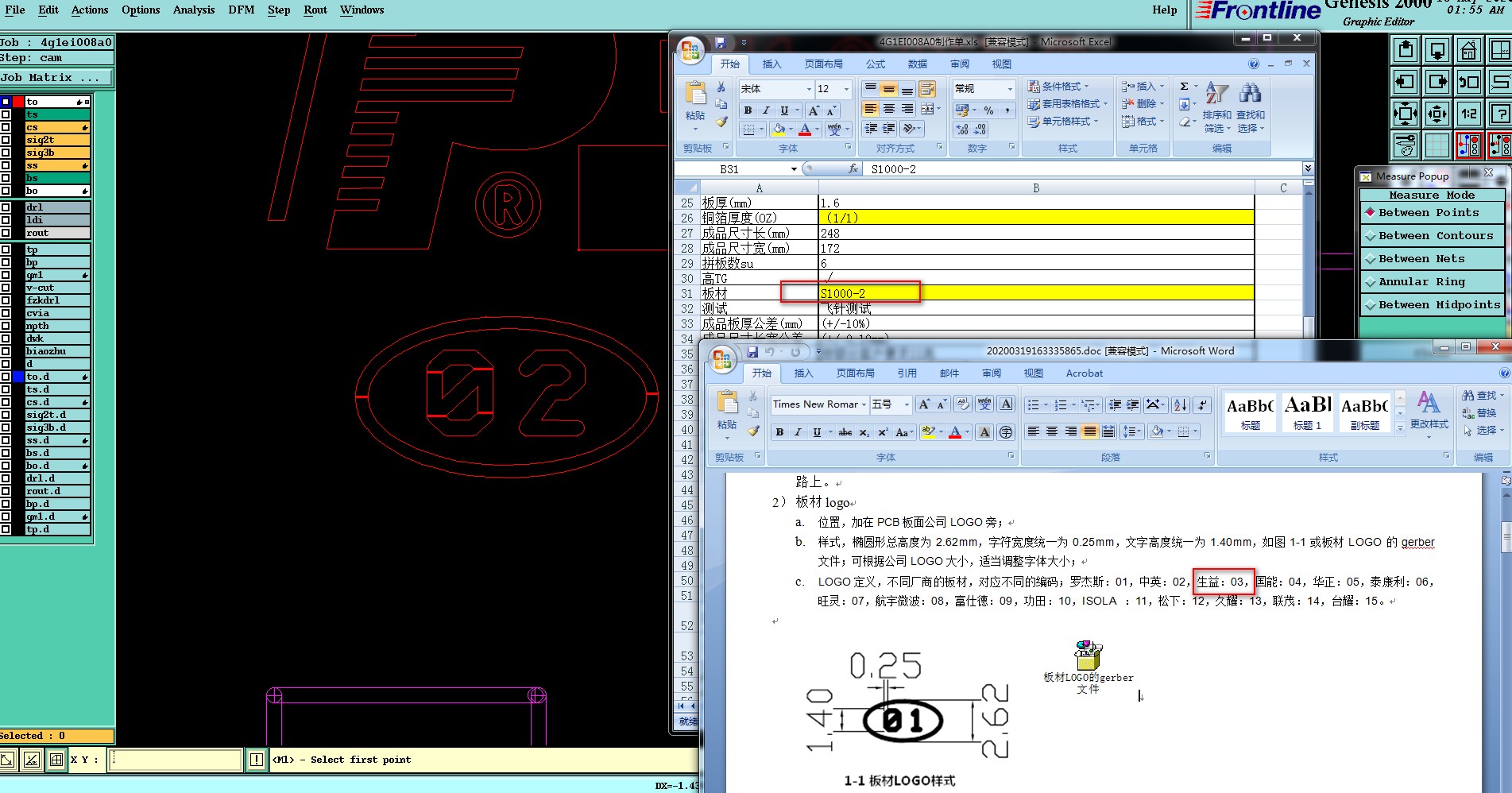Click the Word subscript icon
This screenshot has width=1512, height=793.
pyautogui.click(x=864, y=432)
